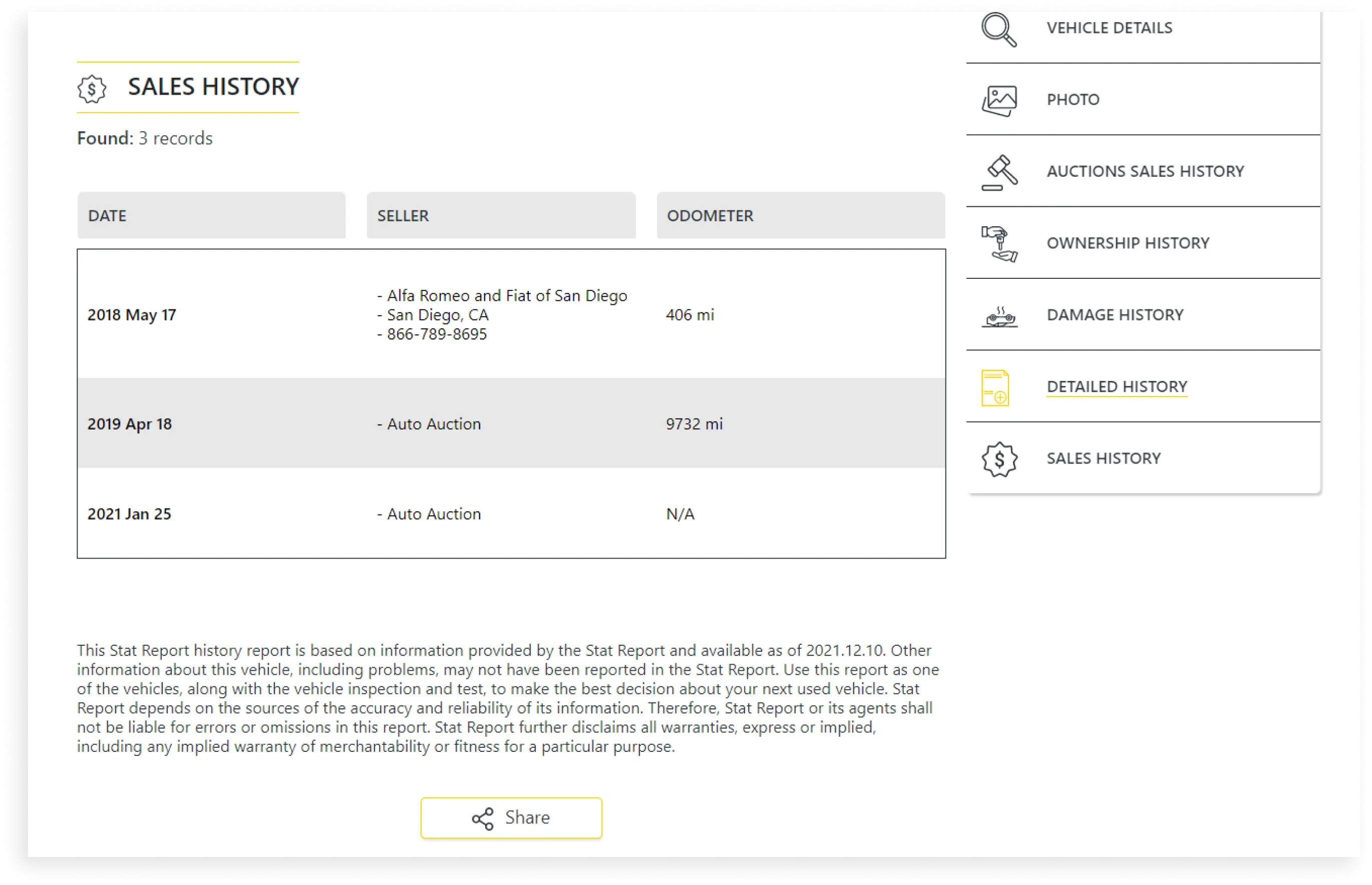This screenshot has width=1372, height=885.
Task: Click the yellow Detailed History document icon
Action: 995,388
